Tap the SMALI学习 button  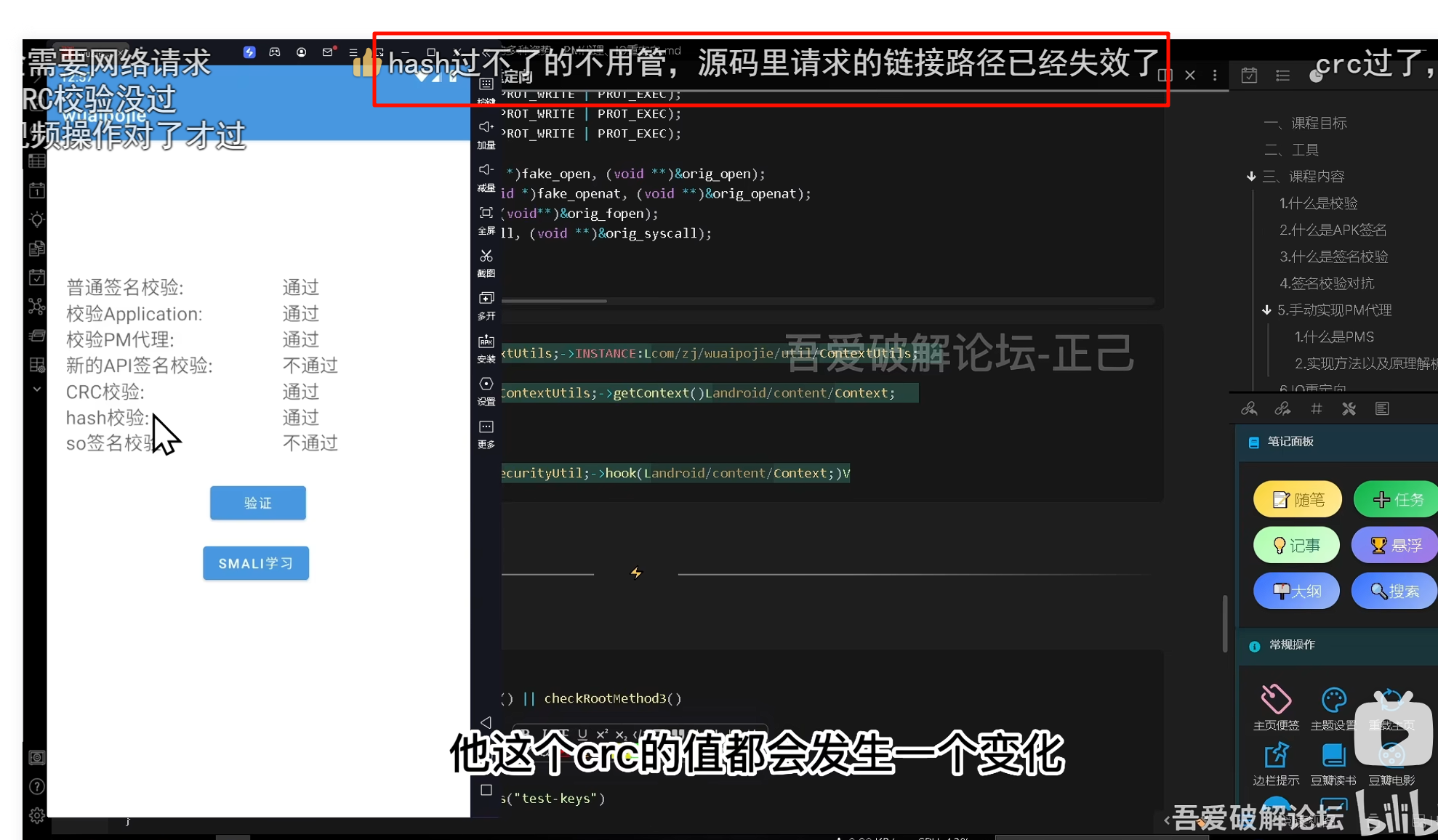click(256, 563)
